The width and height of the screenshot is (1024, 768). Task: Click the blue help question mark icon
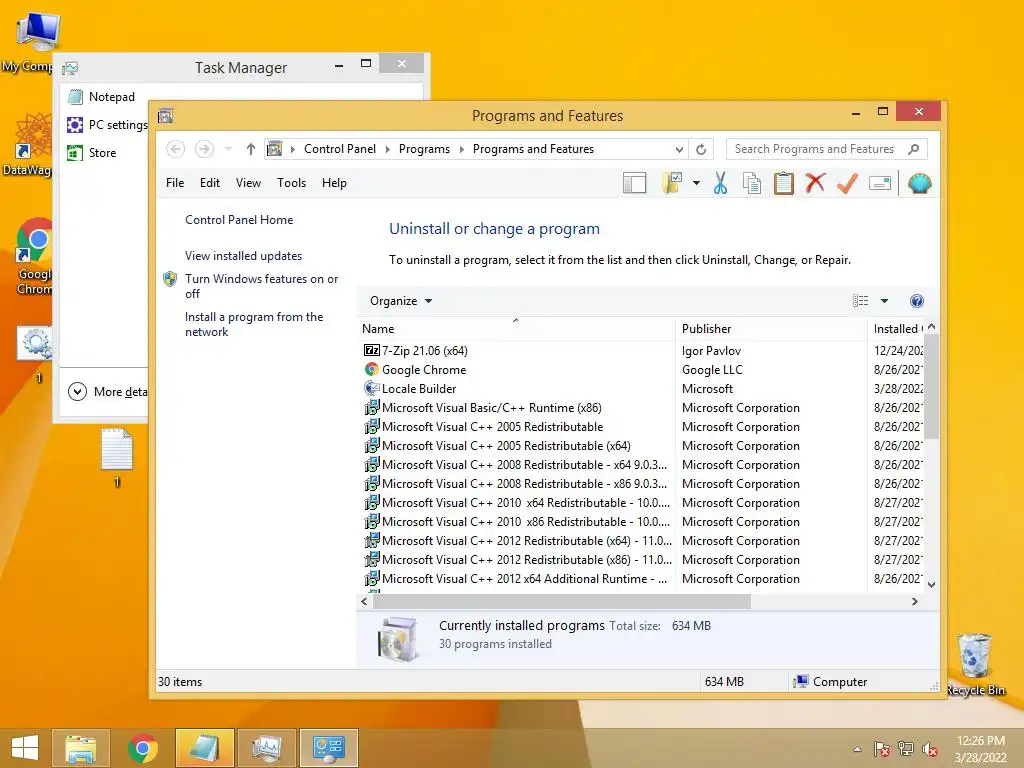916,301
